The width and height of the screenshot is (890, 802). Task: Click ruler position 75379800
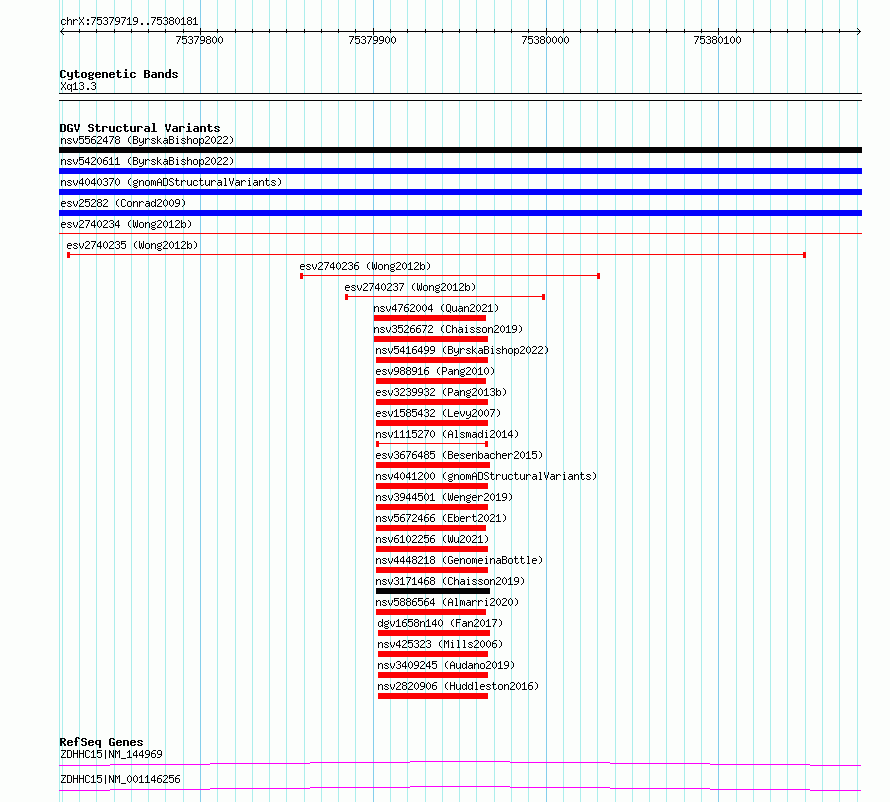pyautogui.click(x=199, y=40)
